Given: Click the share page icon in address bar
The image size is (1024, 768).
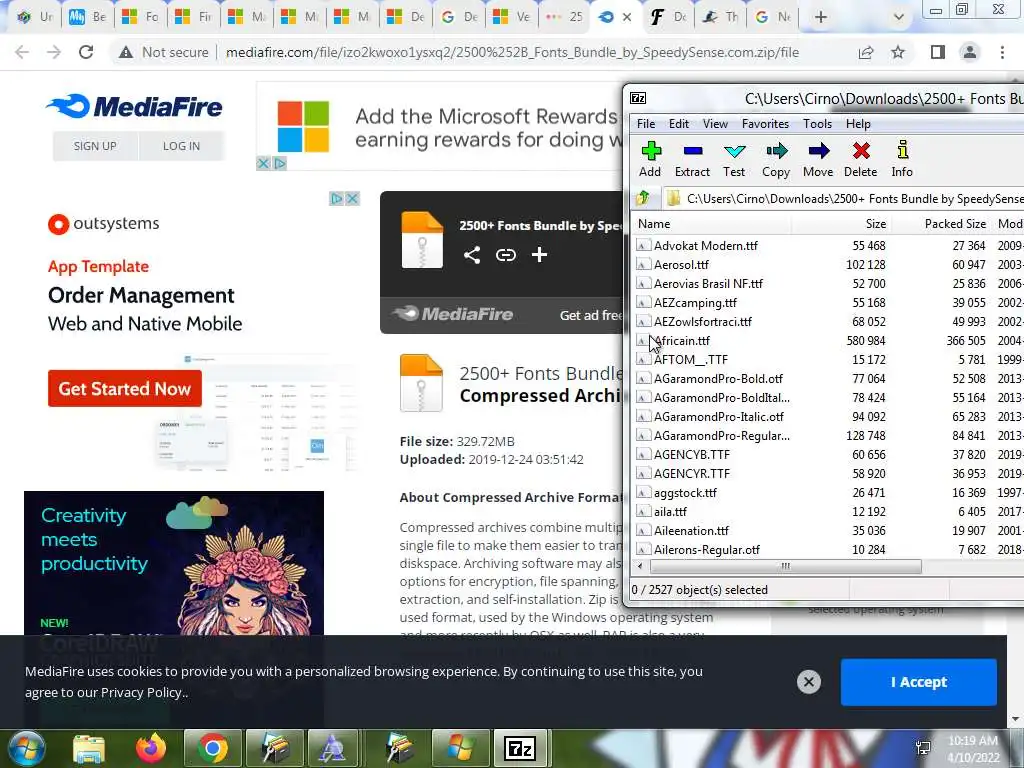Looking at the screenshot, I should [866, 52].
